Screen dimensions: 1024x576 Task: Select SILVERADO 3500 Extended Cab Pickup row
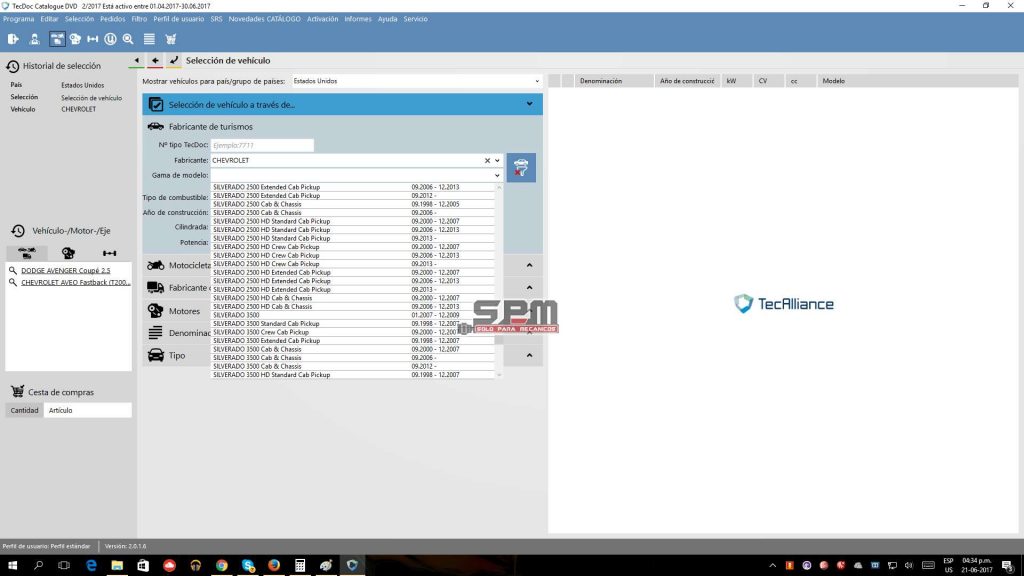click(353, 341)
